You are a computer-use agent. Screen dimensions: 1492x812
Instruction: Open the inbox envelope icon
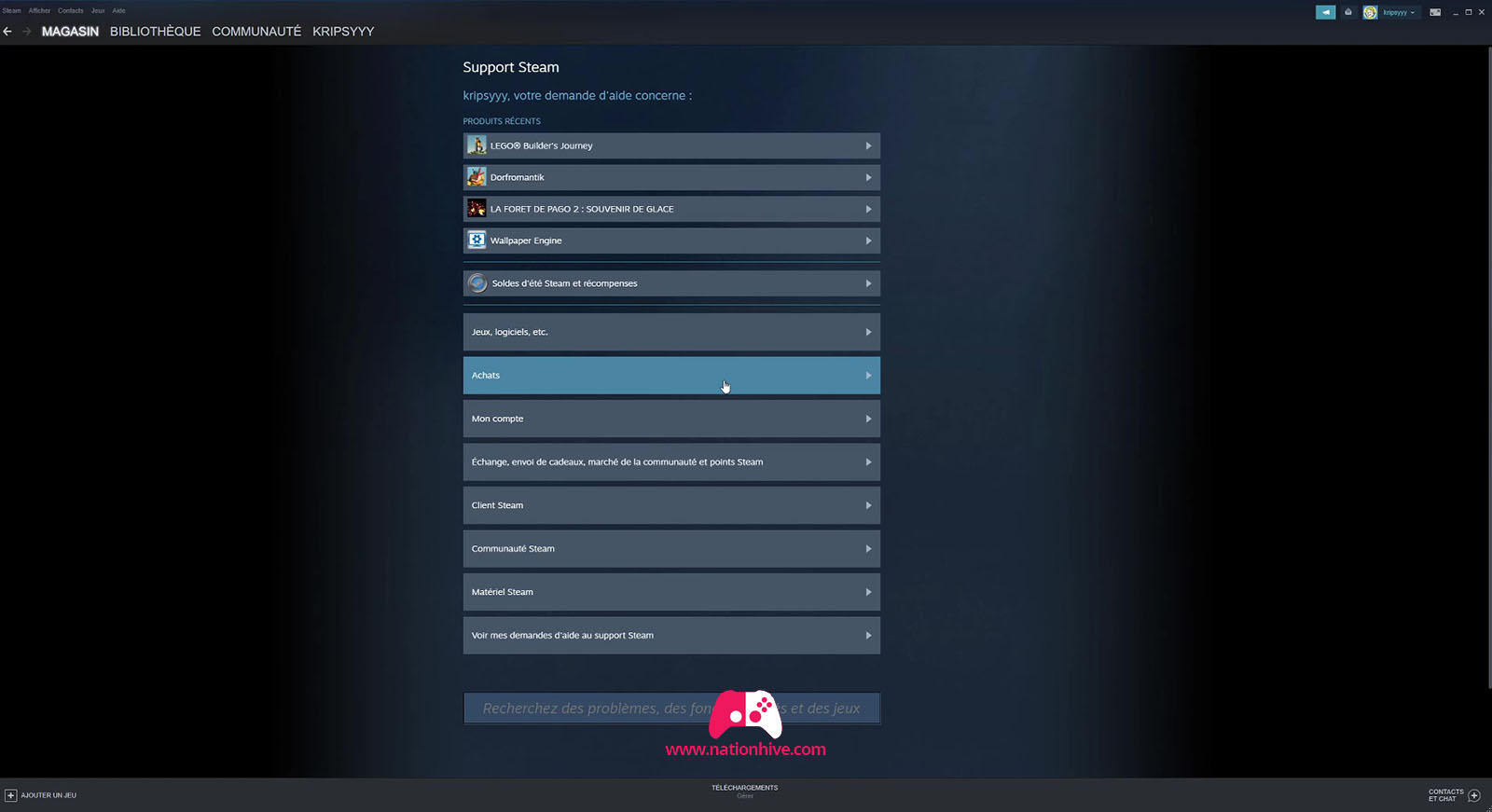1347,12
